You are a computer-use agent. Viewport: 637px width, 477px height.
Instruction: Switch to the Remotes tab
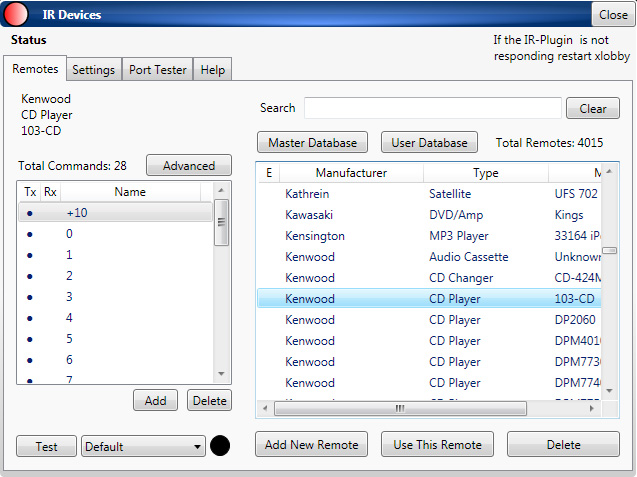point(35,69)
